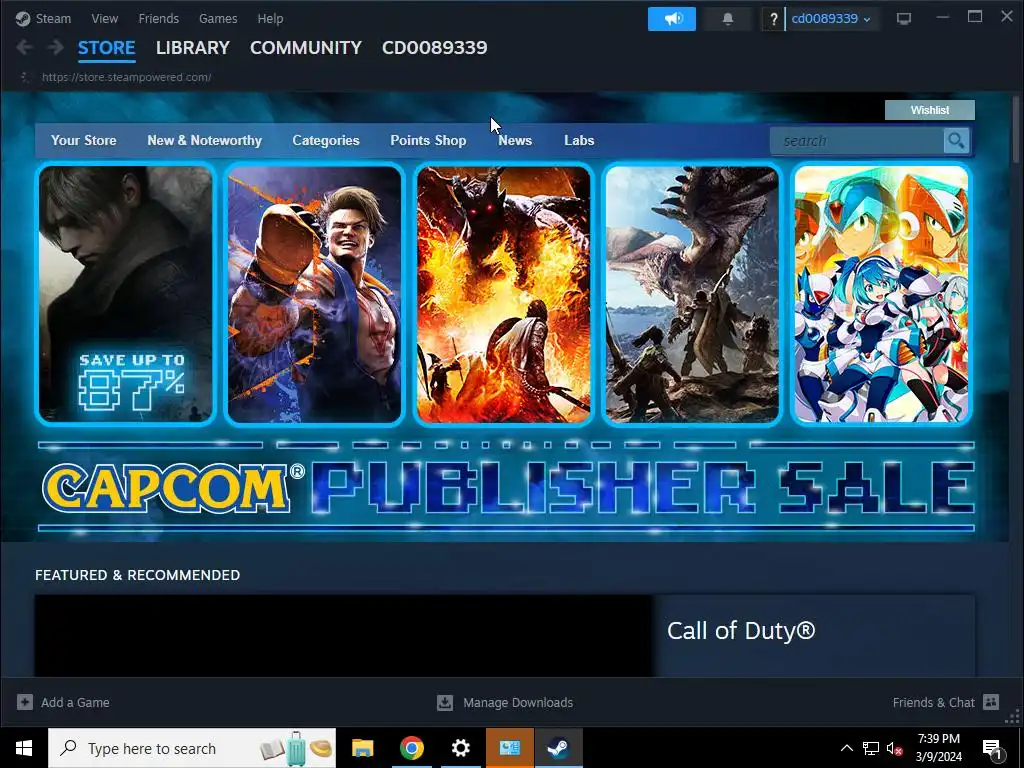
Task: Open the Monster Hunter artwork card
Action: click(x=692, y=294)
